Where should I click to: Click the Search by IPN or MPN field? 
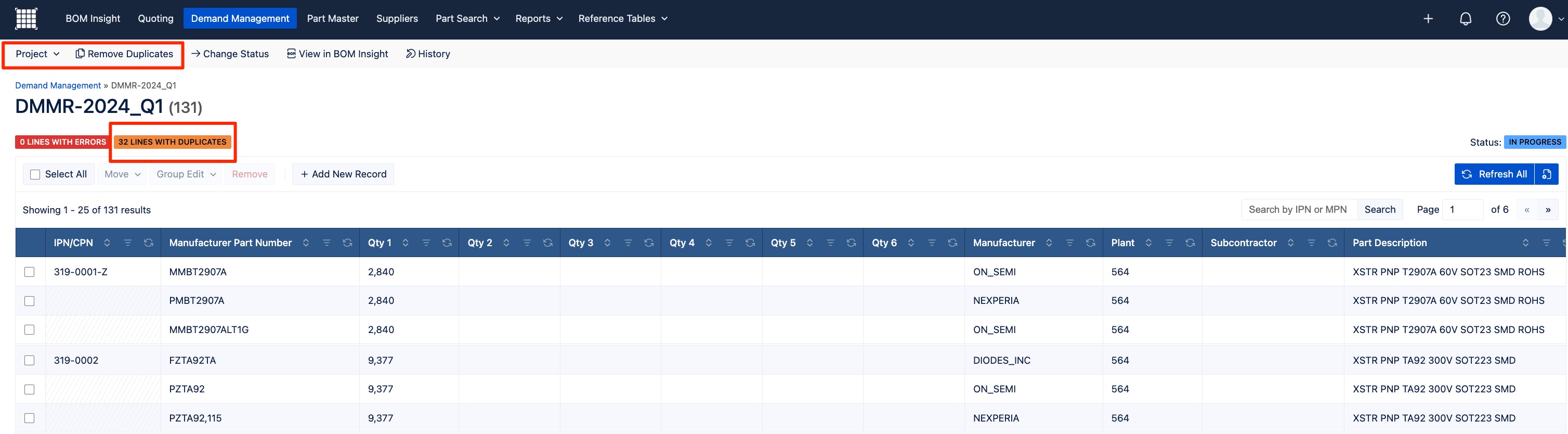click(x=1299, y=210)
